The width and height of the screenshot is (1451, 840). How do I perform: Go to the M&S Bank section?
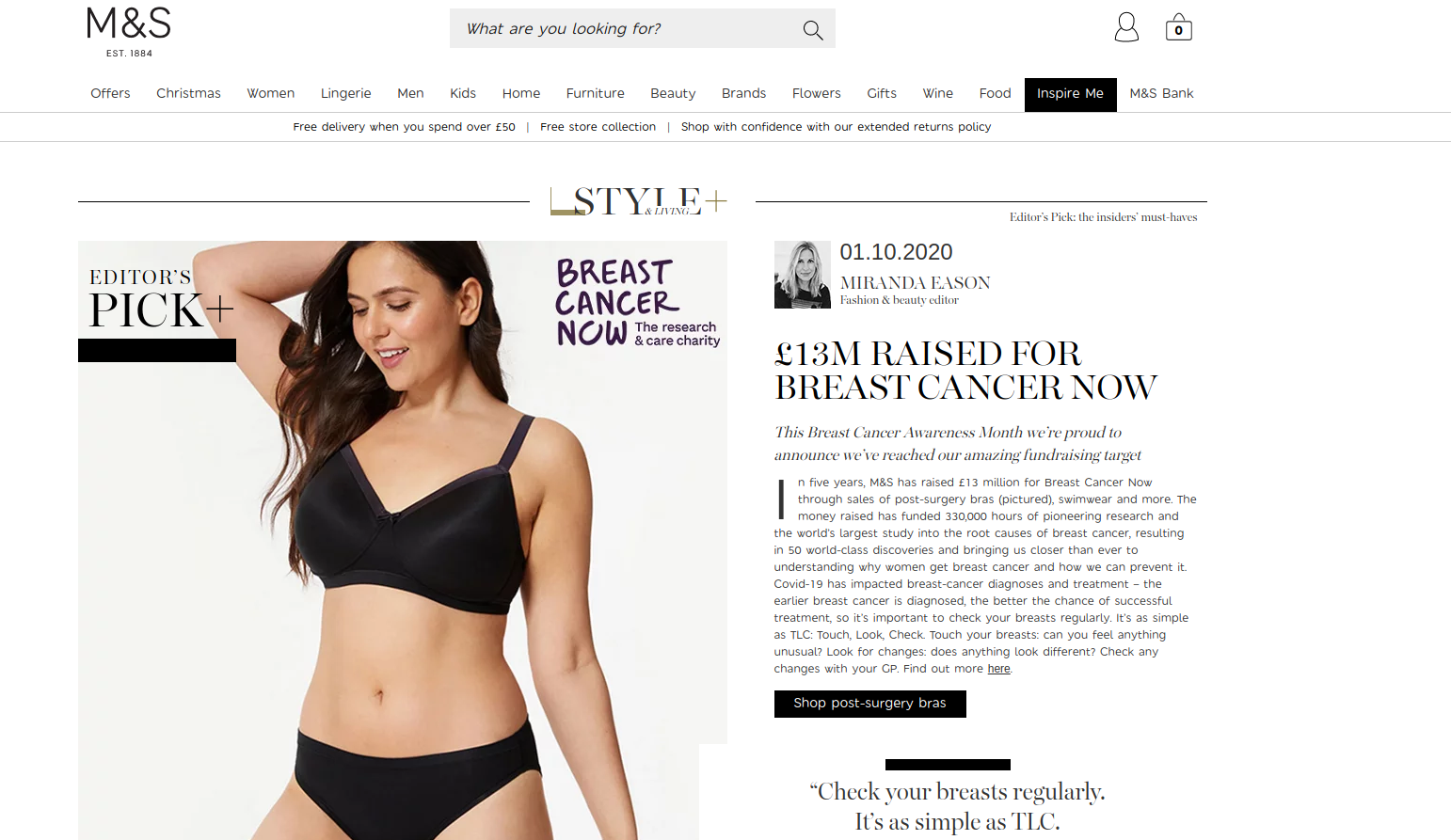click(x=1161, y=93)
